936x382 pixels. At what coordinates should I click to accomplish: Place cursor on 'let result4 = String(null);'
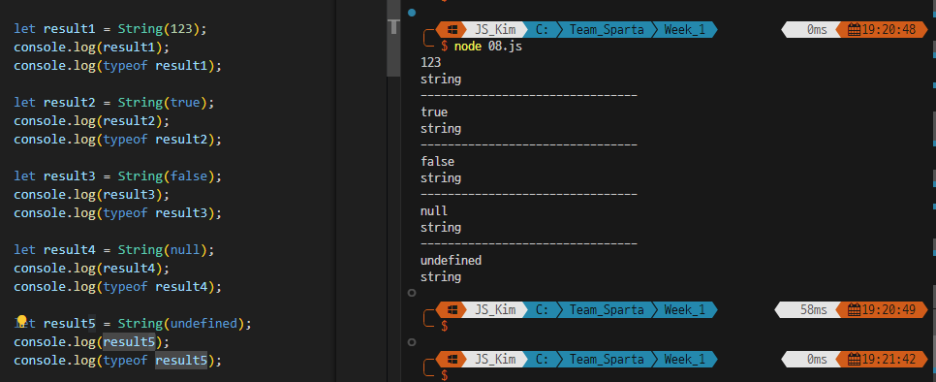click(x=114, y=249)
